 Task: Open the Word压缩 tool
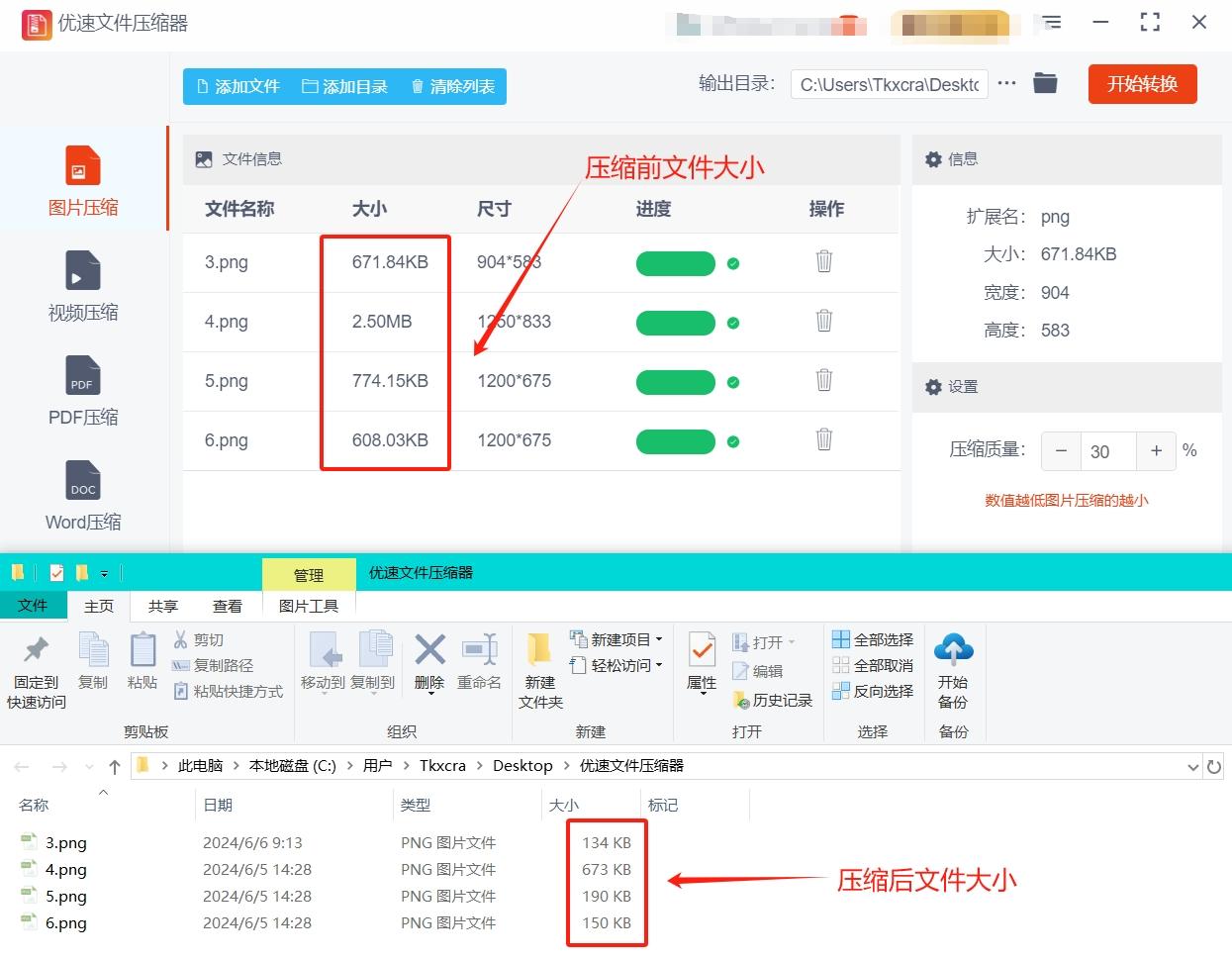[82, 495]
